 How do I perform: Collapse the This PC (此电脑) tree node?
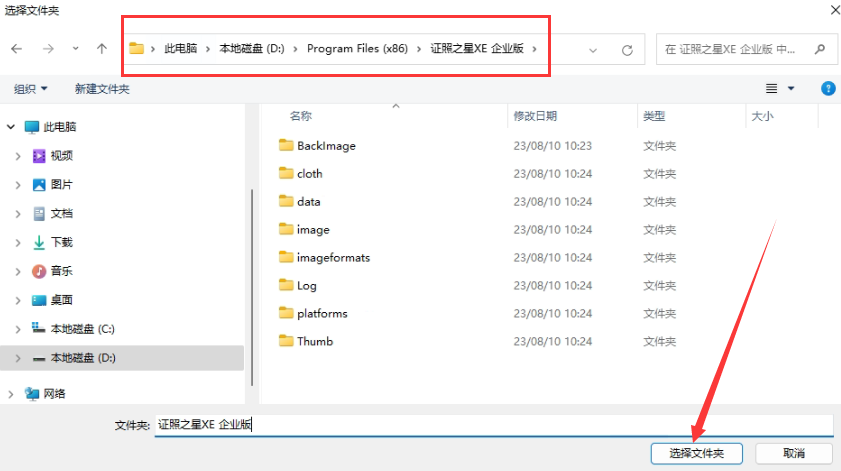point(11,127)
